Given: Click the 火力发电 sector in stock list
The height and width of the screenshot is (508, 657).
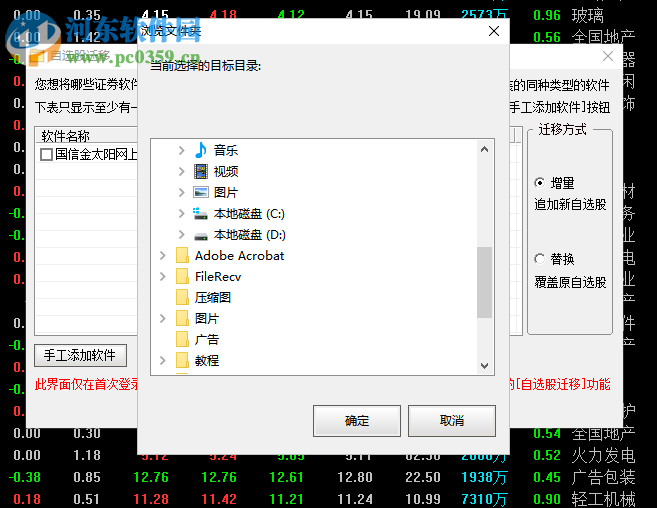Looking at the screenshot, I should [603, 455].
